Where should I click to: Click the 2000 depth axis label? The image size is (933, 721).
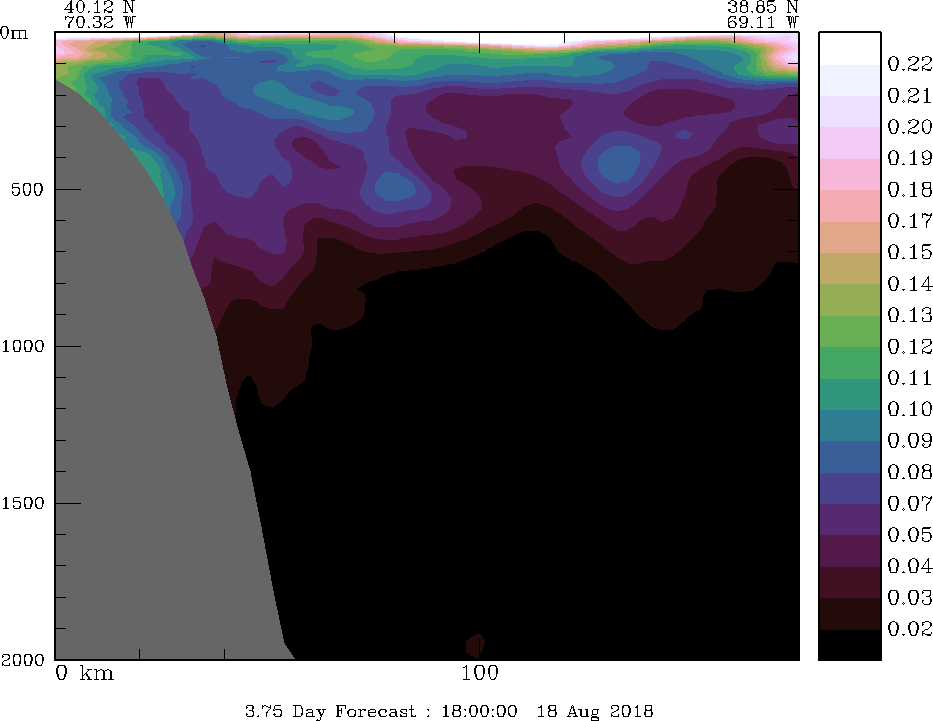(x=23, y=660)
